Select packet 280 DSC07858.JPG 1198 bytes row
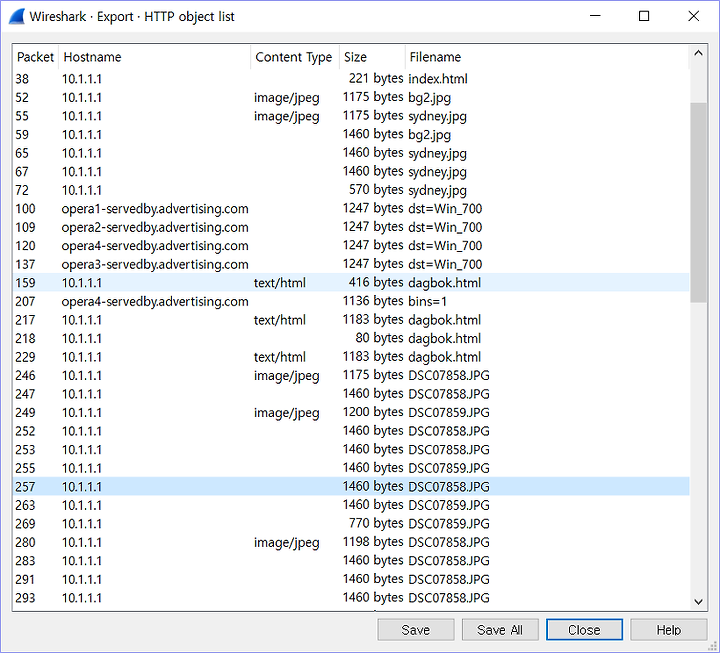This screenshot has height=653, width=720. pyautogui.click(x=351, y=542)
